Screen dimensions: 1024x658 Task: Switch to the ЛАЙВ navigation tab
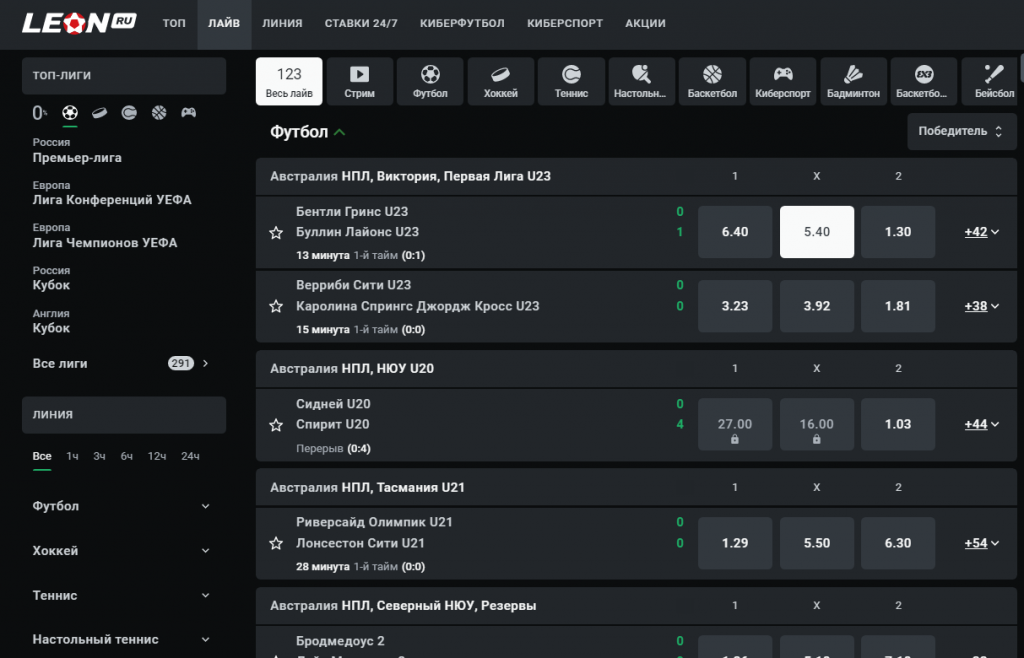coord(224,24)
